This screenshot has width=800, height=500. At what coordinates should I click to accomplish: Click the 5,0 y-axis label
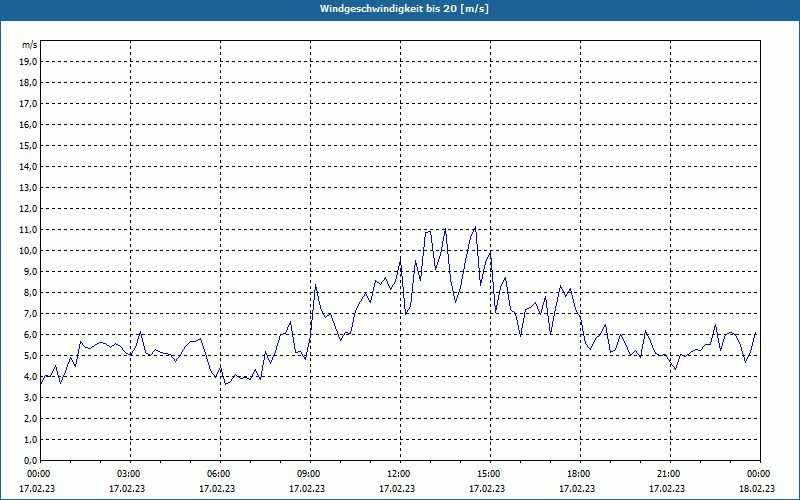point(31,356)
